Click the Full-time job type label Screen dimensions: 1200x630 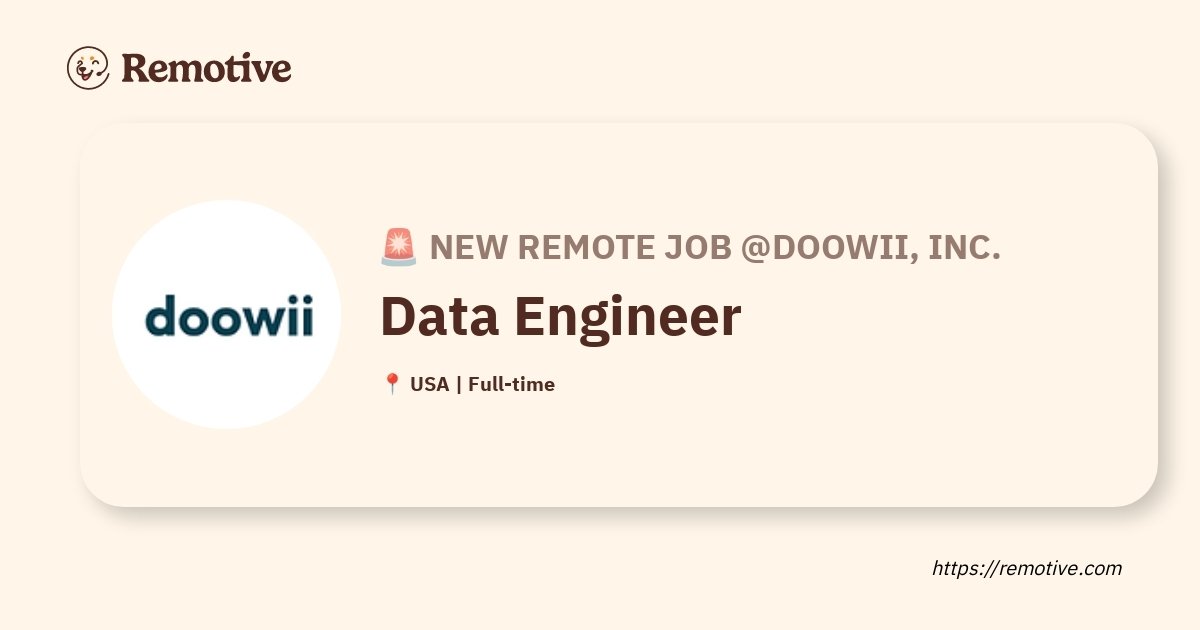point(511,384)
